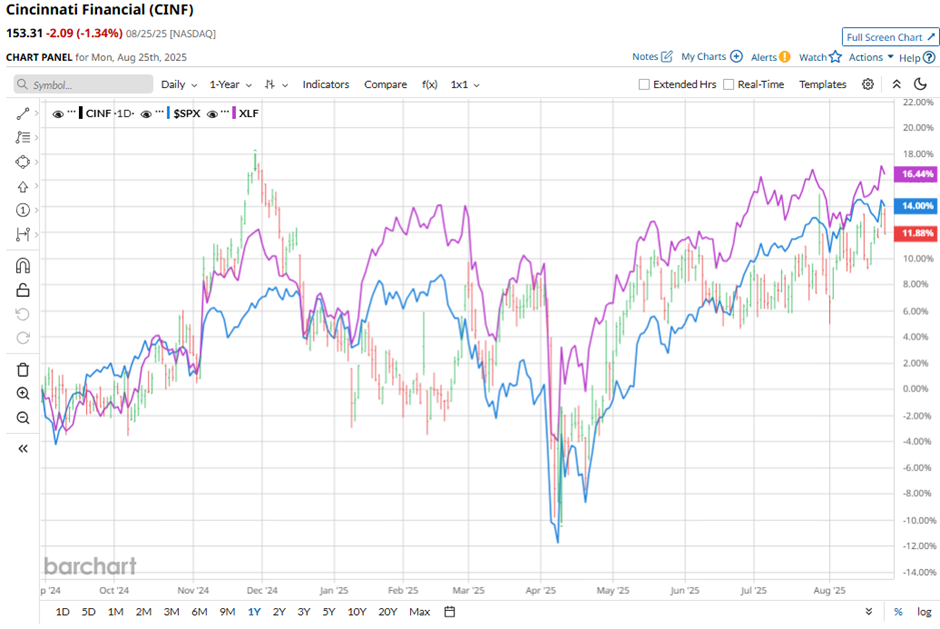Screen dimensions: 940x629
Task: Click the blue $SPX color swatch
Action: tap(168, 113)
